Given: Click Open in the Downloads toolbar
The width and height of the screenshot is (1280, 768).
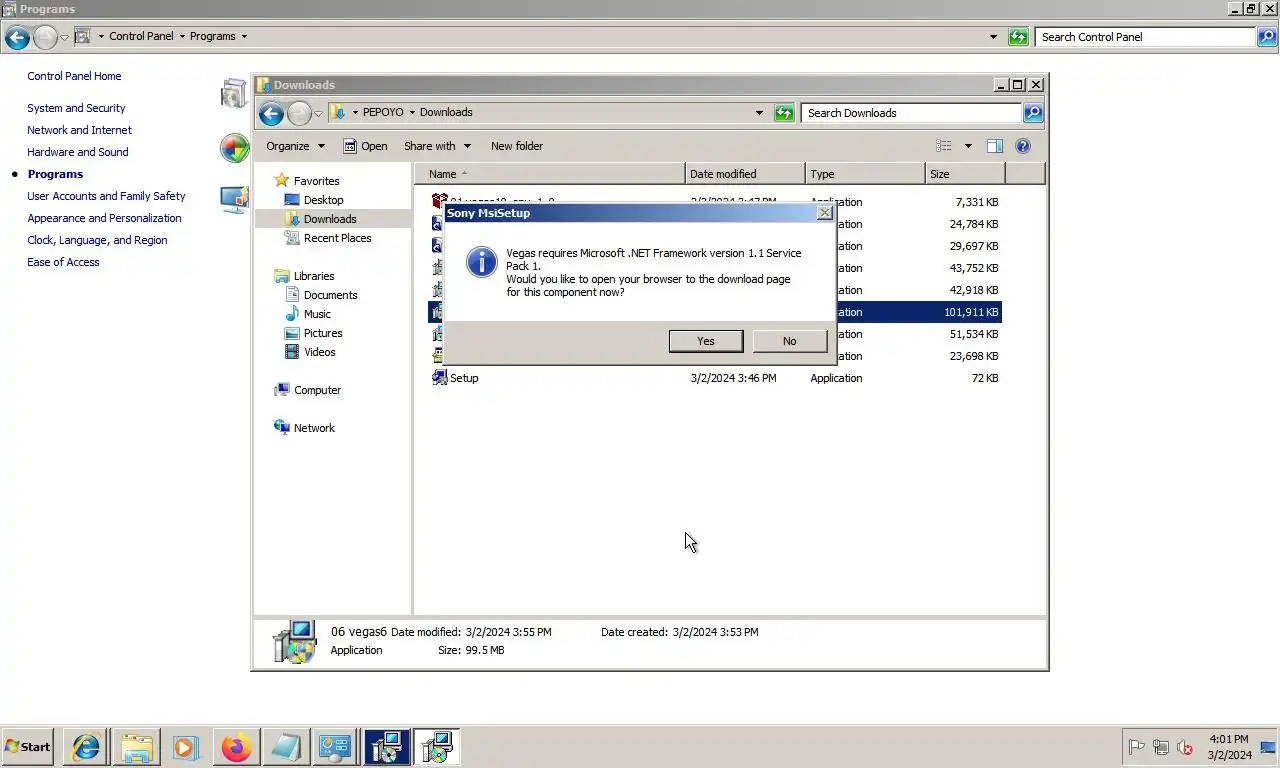Looking at the screenshot, I should pos(365,146).
